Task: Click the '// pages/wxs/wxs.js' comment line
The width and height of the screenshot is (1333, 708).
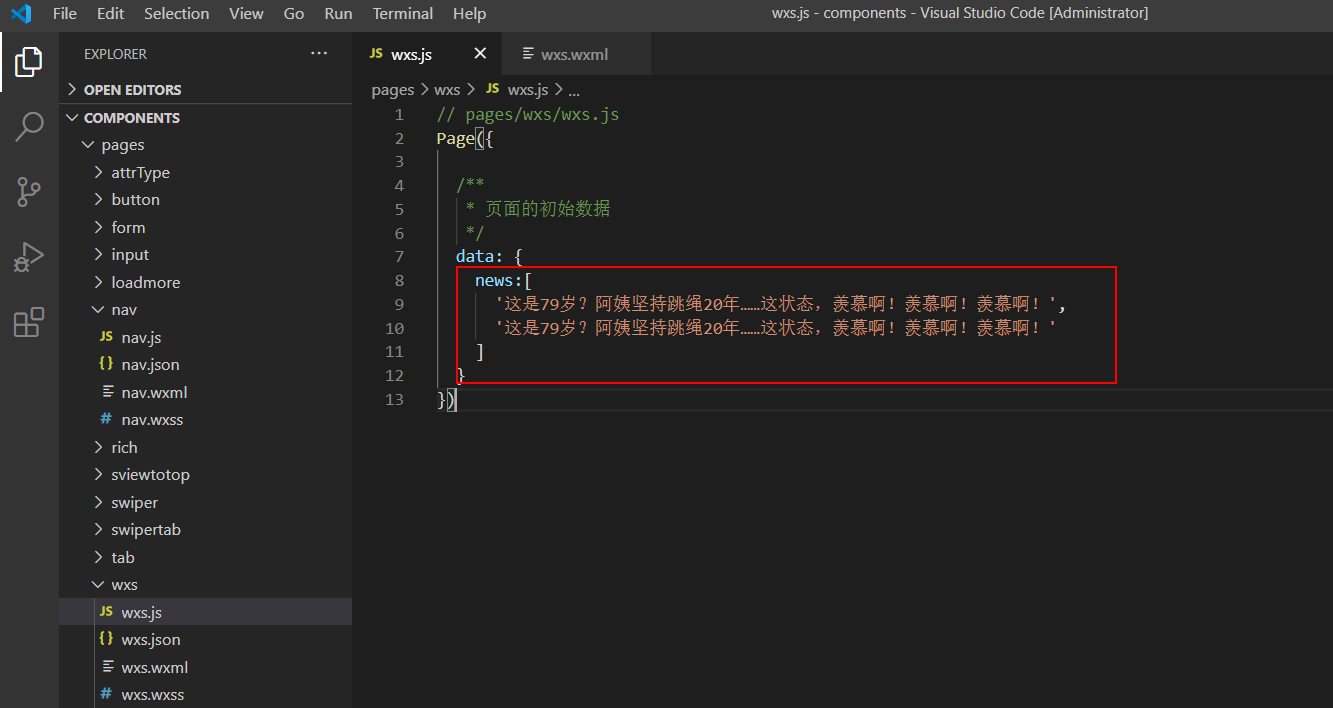Action: pos(528,114)
